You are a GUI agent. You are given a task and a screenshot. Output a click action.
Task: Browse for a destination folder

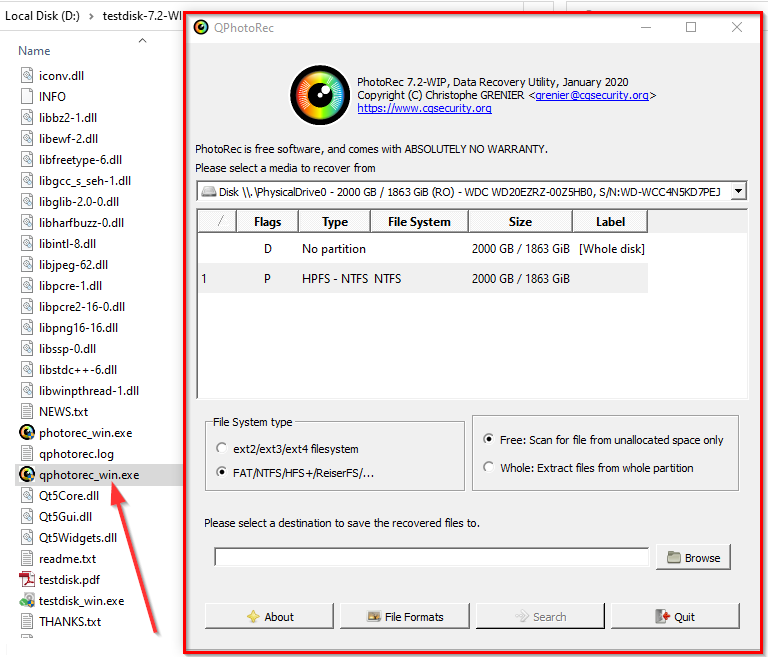tap(693, 558)
